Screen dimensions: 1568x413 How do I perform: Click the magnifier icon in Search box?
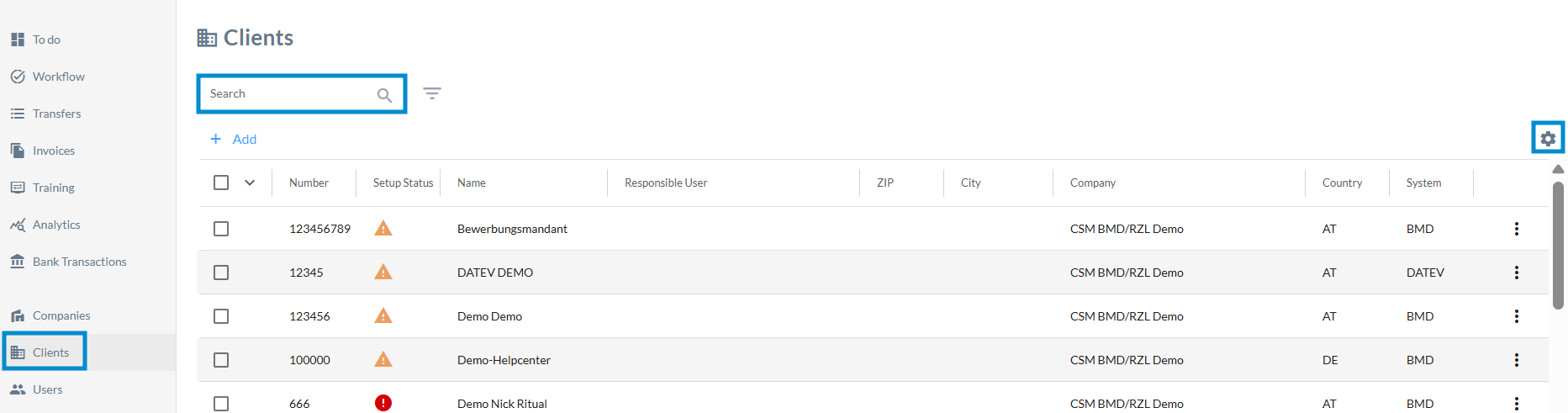[x=384, y=95]
